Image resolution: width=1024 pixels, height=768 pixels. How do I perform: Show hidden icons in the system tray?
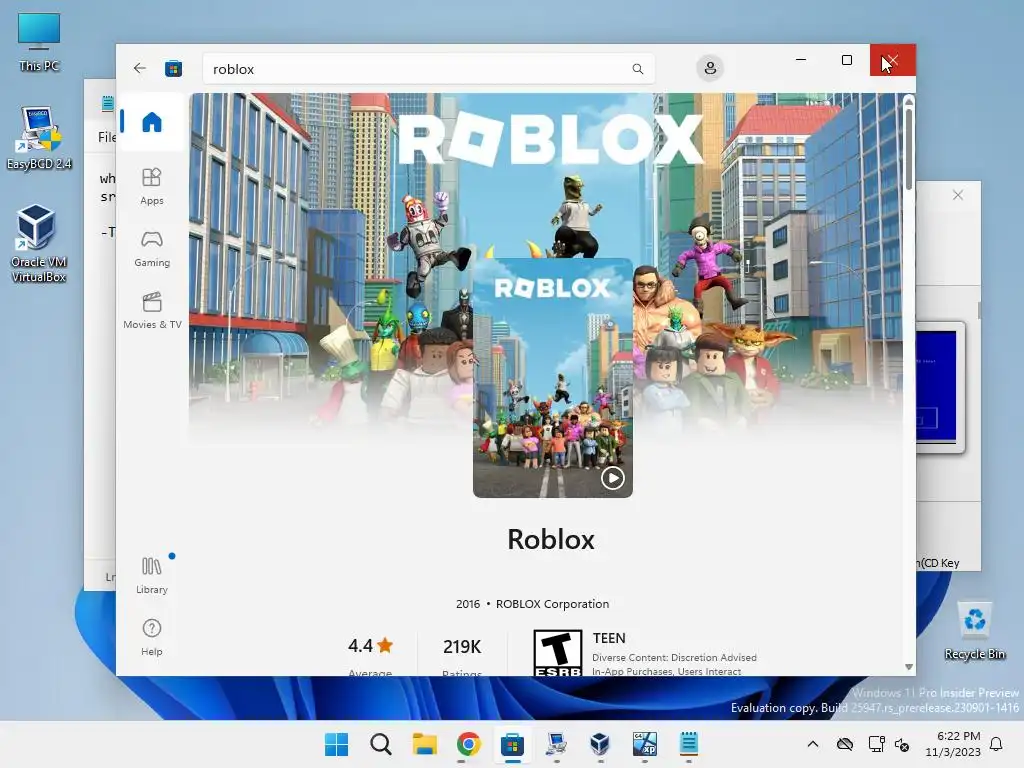[x=812, y=744]
